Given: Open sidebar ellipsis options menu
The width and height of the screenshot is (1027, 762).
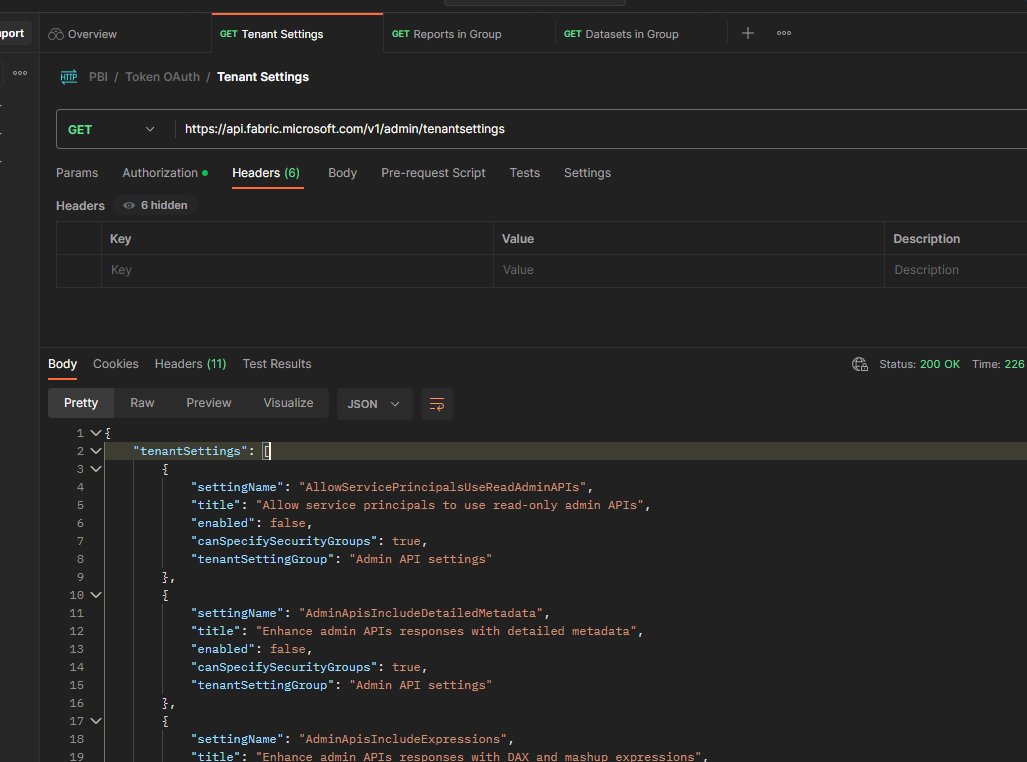Looking at the screenshot, I should point(20,73).
